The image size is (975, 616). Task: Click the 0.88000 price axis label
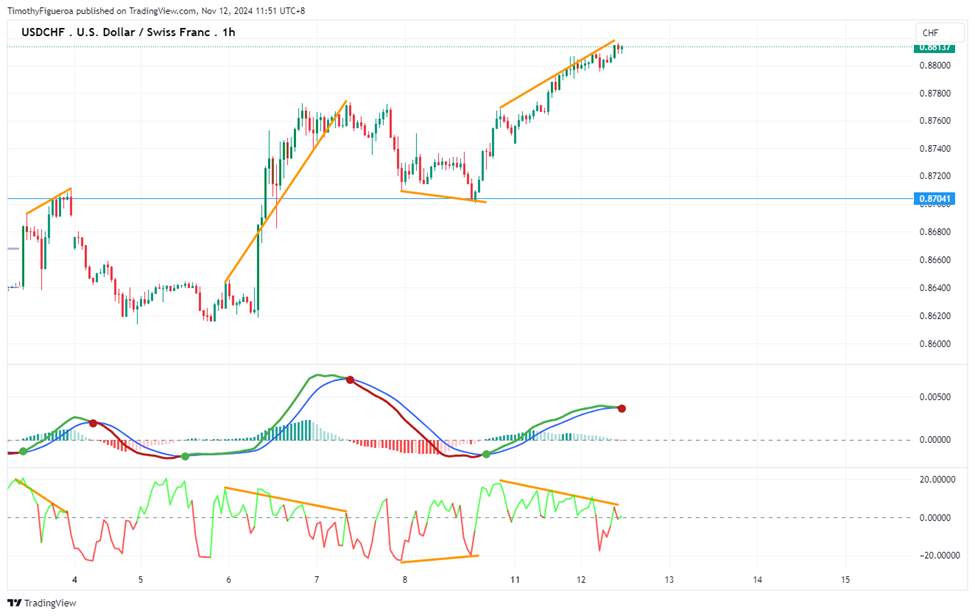click(x=935, y=65)
